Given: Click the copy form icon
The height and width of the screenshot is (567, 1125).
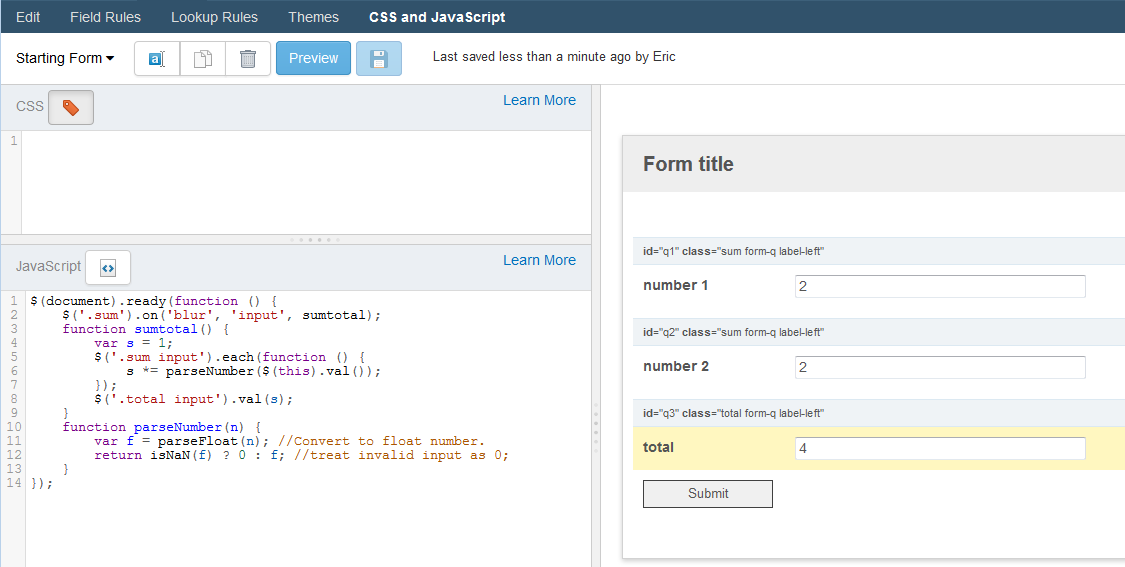Looking at the screenshot, I should click(203, 58).
